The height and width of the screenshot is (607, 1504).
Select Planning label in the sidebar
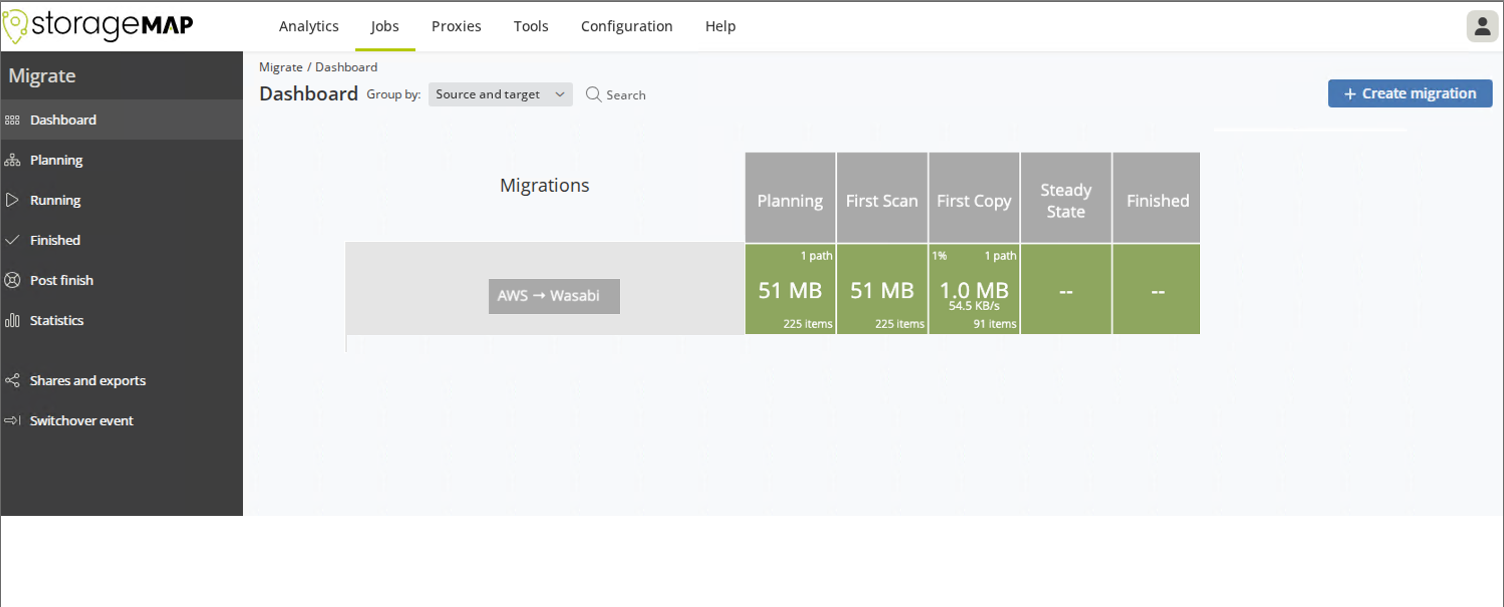pyautogui.click(x=56, y=160)
